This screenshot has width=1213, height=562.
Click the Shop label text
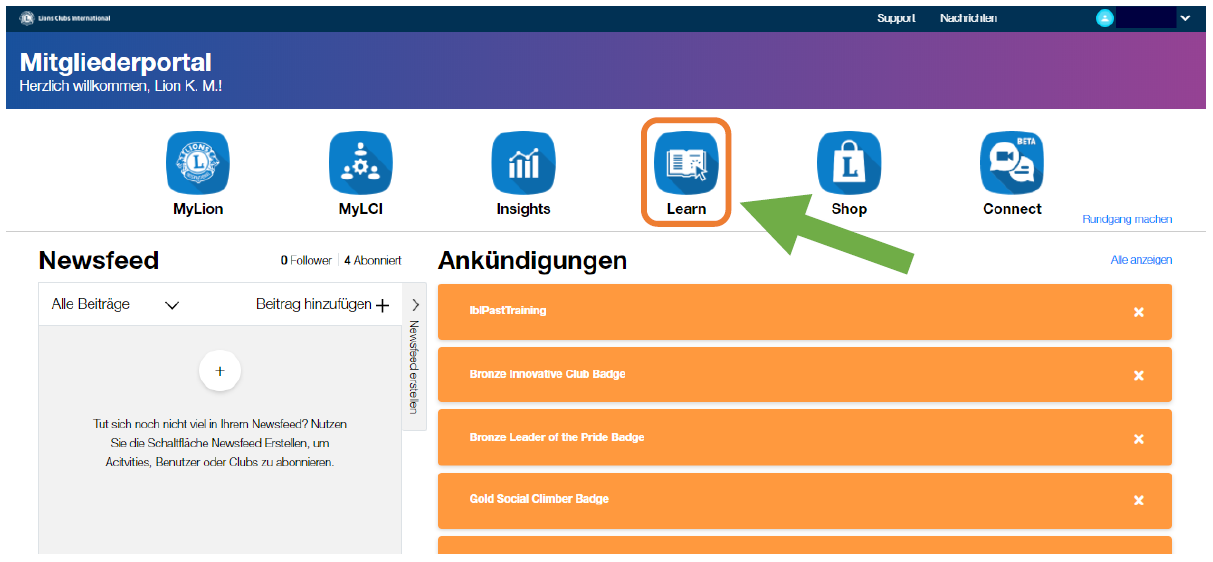pos(849,209)
